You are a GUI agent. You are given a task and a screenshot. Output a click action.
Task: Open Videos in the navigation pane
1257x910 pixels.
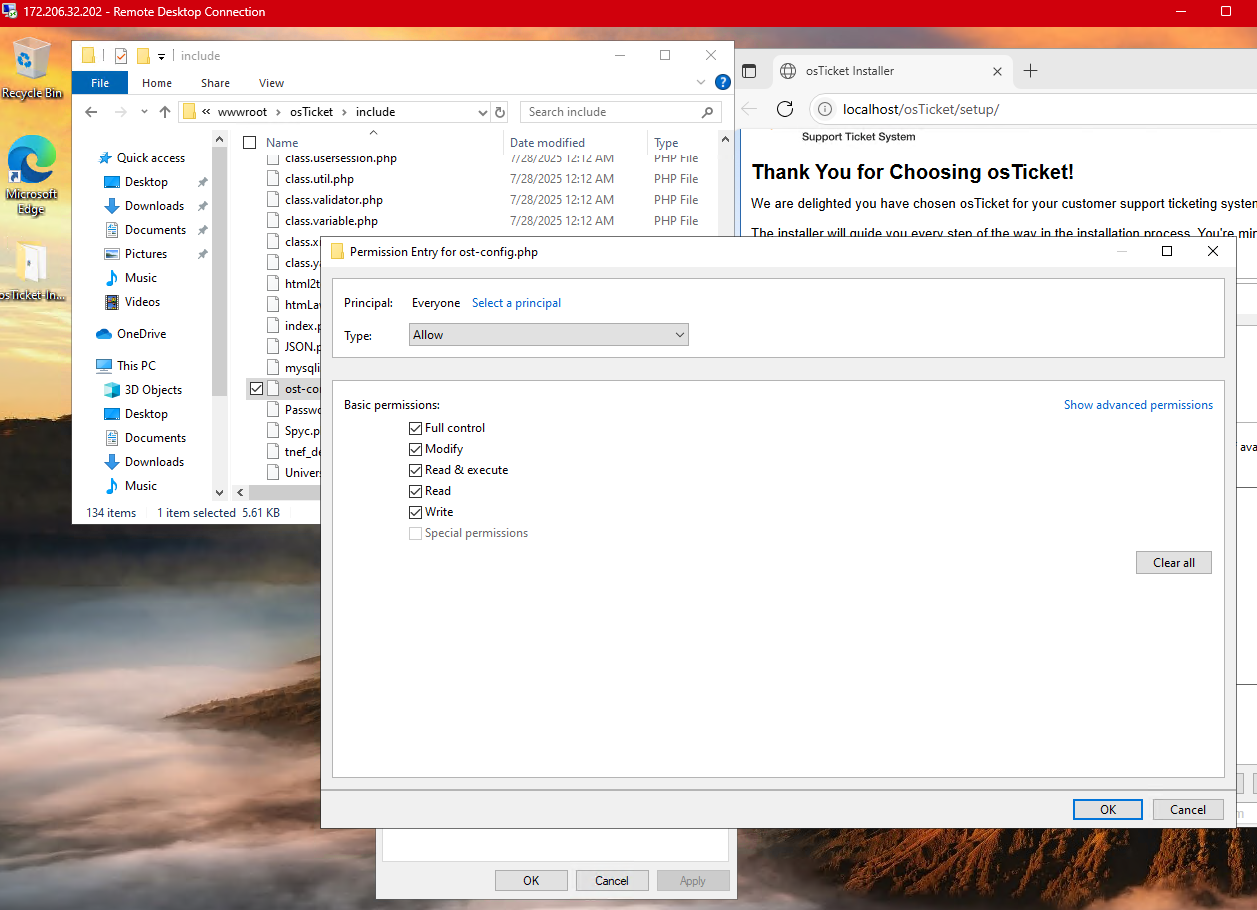tap(142, 302)
